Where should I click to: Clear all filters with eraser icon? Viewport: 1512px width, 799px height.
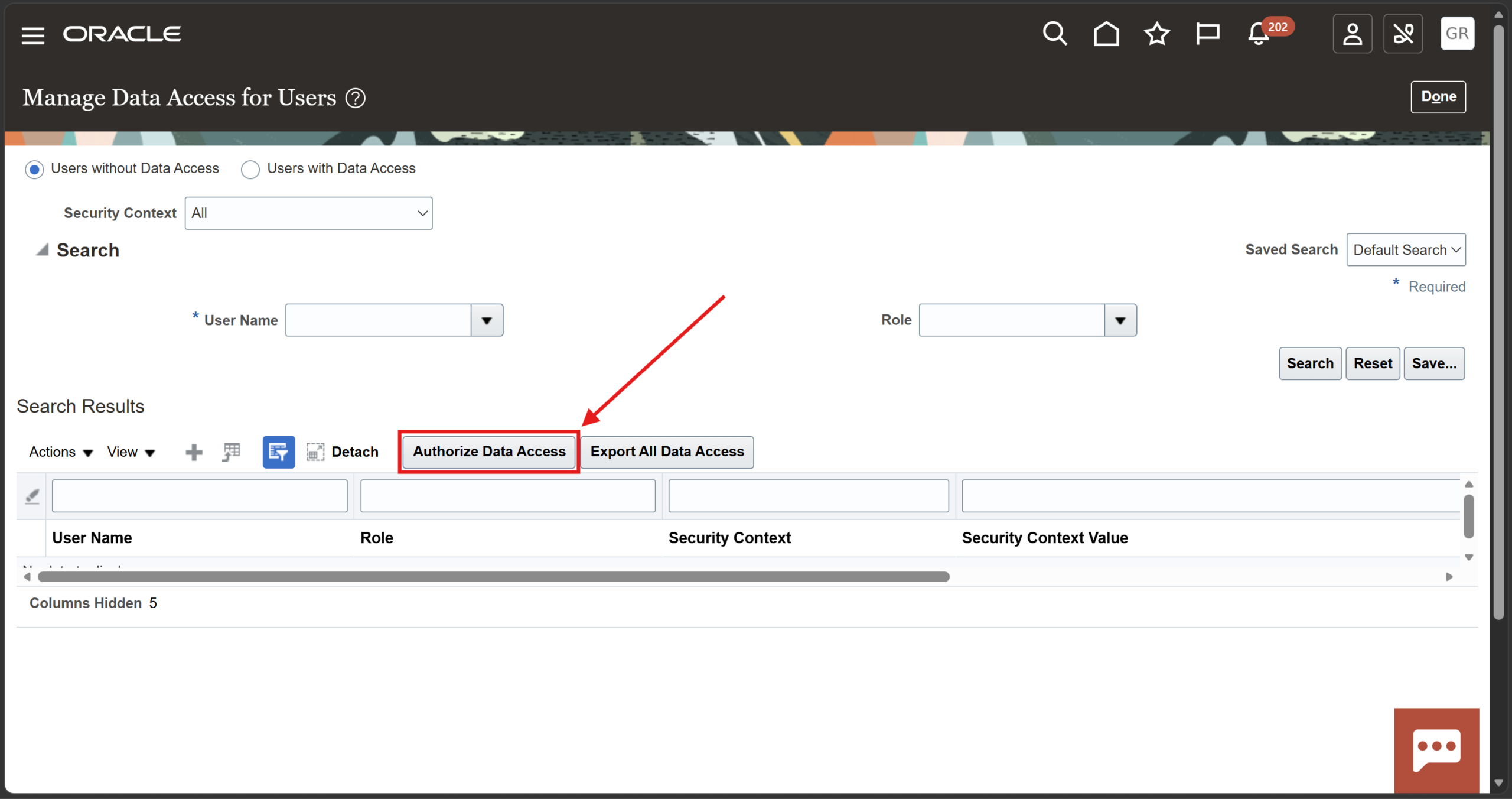tap(32, 496)
